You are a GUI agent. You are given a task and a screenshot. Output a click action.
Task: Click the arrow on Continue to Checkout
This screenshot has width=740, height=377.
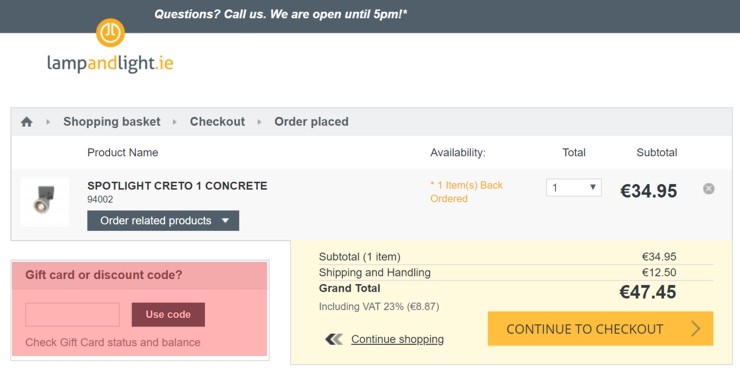[x=695, y=329]
